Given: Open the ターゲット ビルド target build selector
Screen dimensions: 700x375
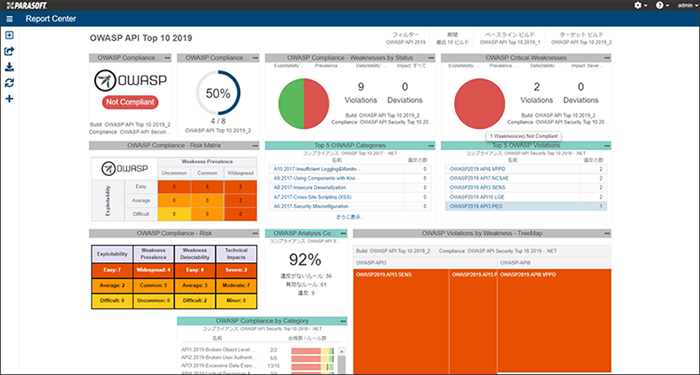Looking at the screenshot, I should pyautogui.click(x=581, y=38).
